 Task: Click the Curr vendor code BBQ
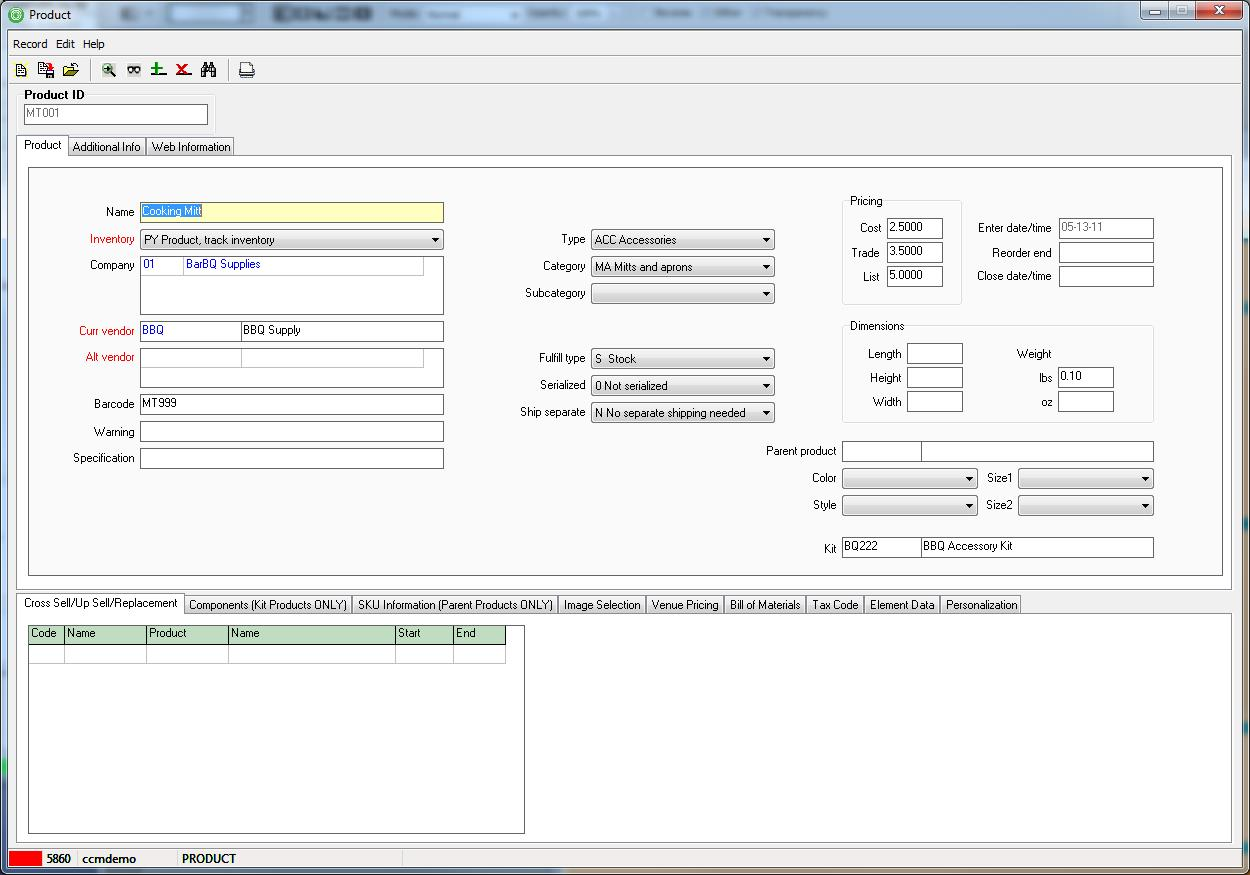[190, 331]
